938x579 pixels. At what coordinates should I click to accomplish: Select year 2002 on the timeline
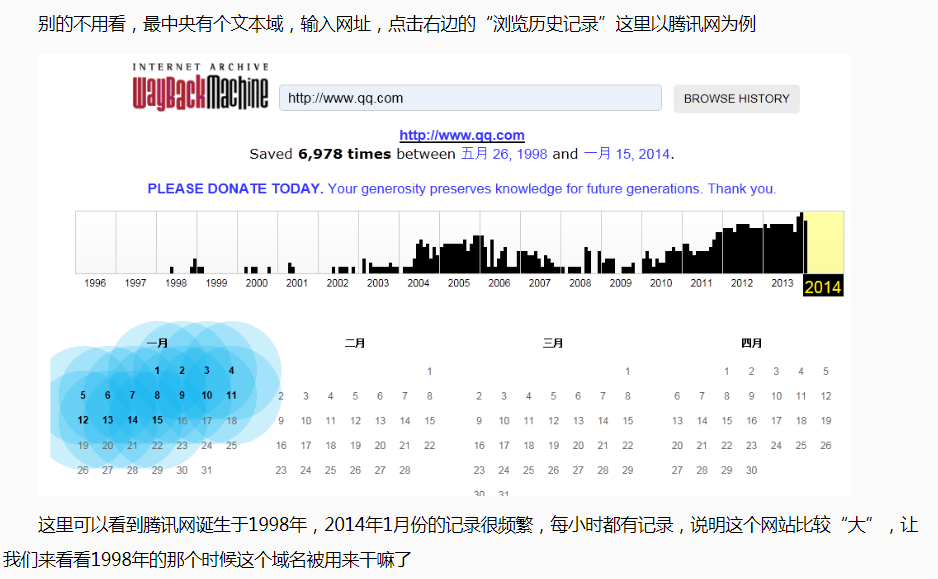(337, 283)
